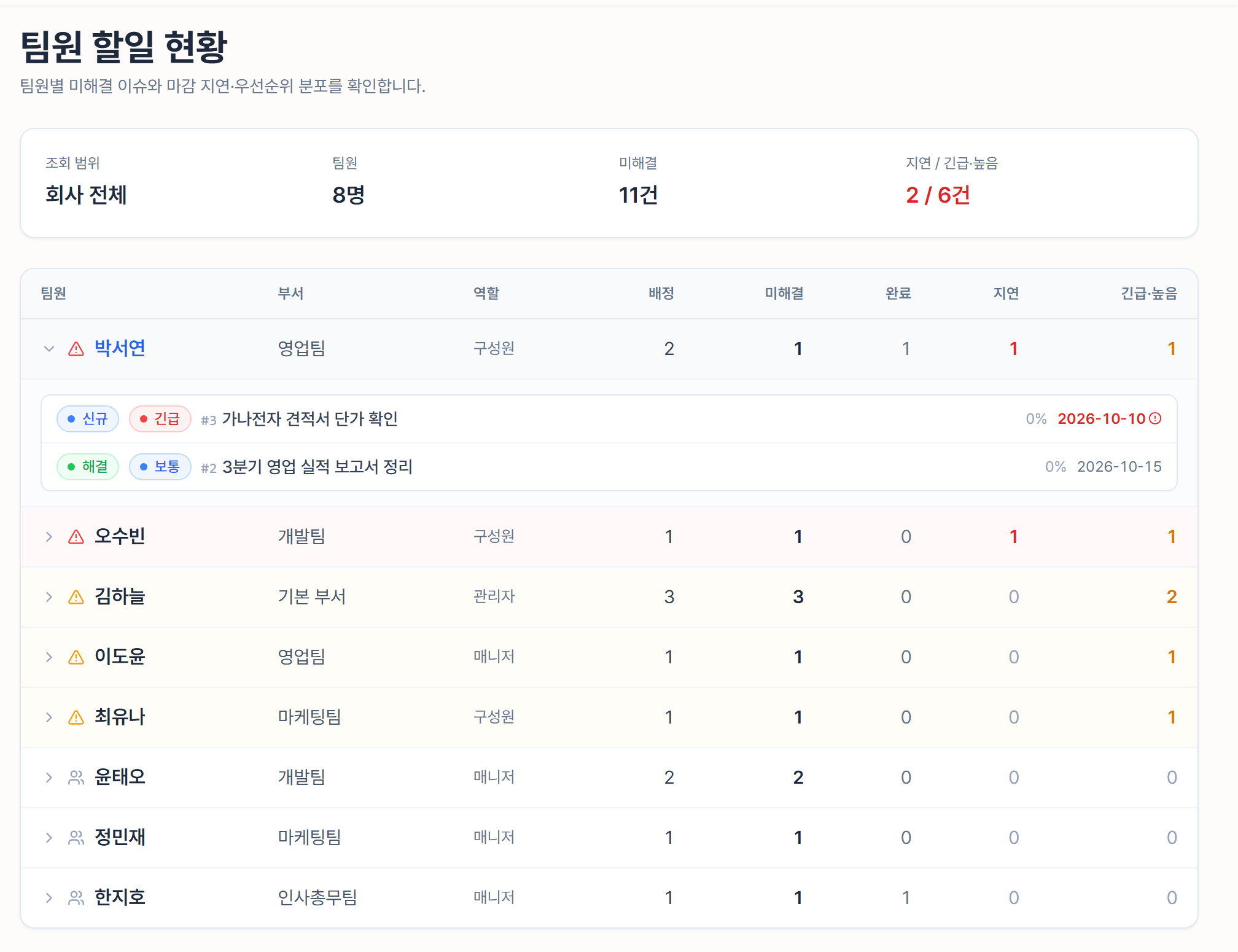Open member name 한지호

[x=120, y=897]
